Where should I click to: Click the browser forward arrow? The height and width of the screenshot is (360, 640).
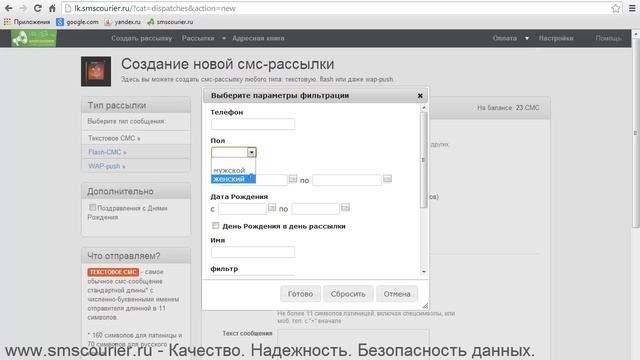pyautogui.click(x=23, y=8)
